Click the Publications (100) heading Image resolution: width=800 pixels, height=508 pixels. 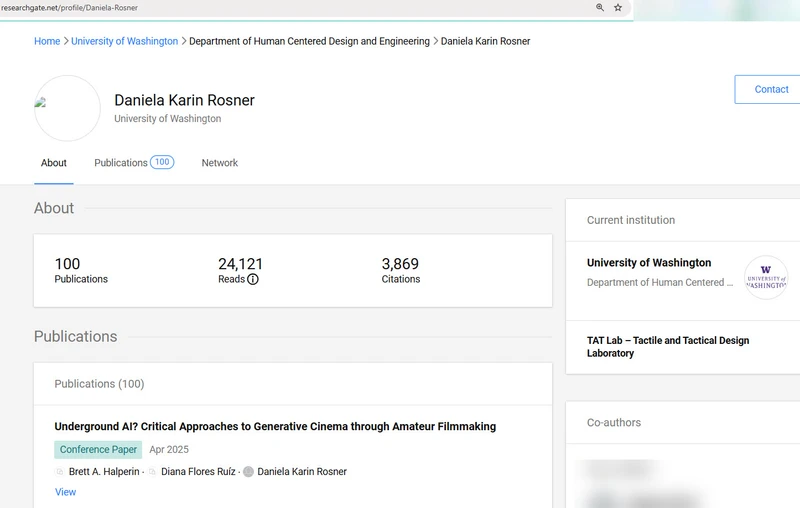point(99,384)
